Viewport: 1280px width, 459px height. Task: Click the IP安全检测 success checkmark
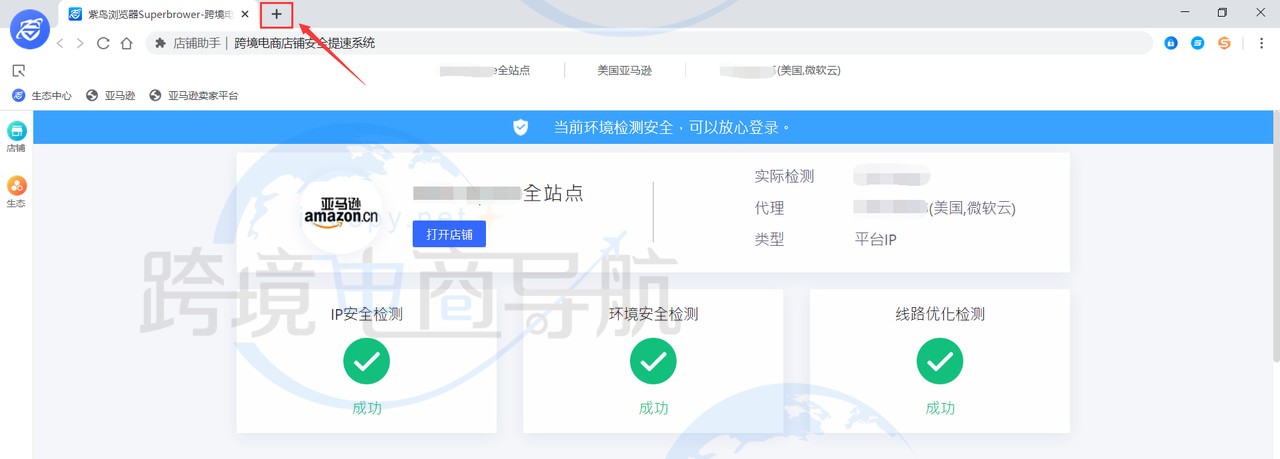(367, 361)
